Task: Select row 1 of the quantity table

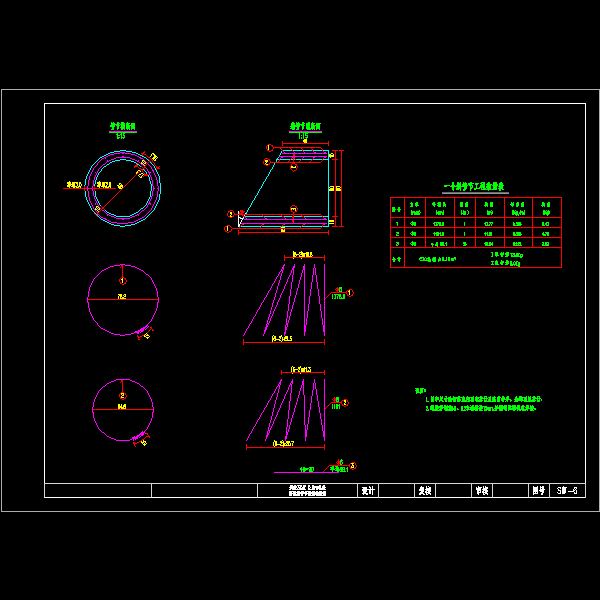Action: coord(475,223)
